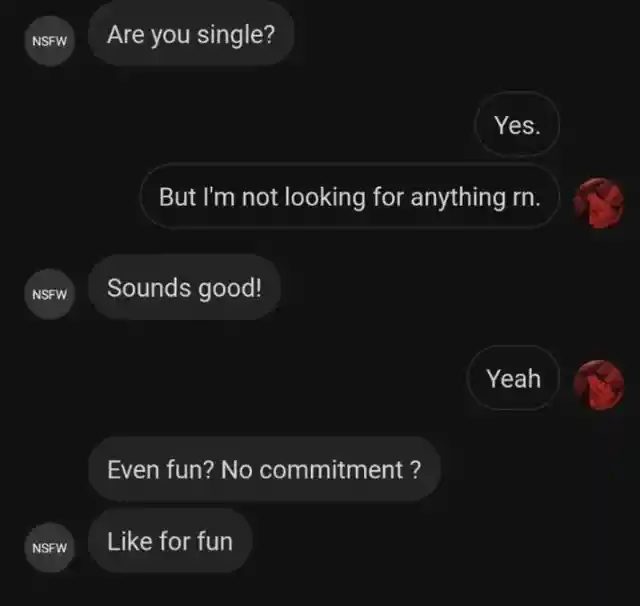
Task: Click the "rn." text ending the outgoing message
Action: point(527,199)
